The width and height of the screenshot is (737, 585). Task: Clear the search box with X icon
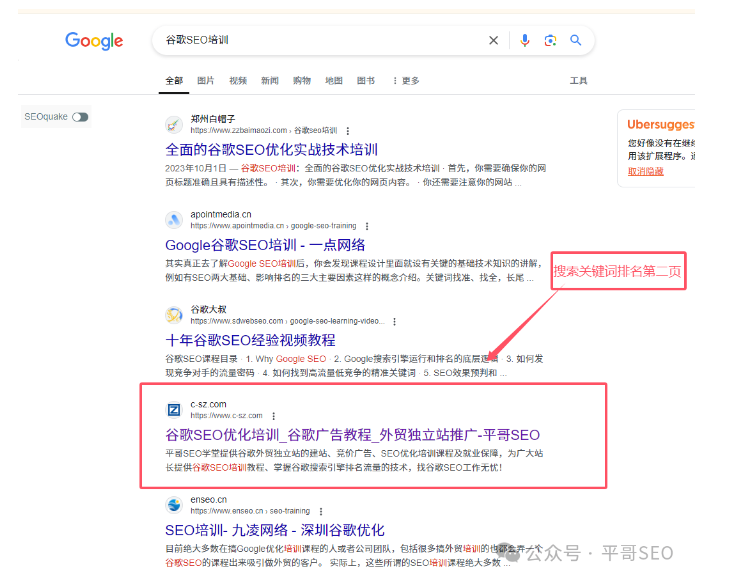(493, 41)
